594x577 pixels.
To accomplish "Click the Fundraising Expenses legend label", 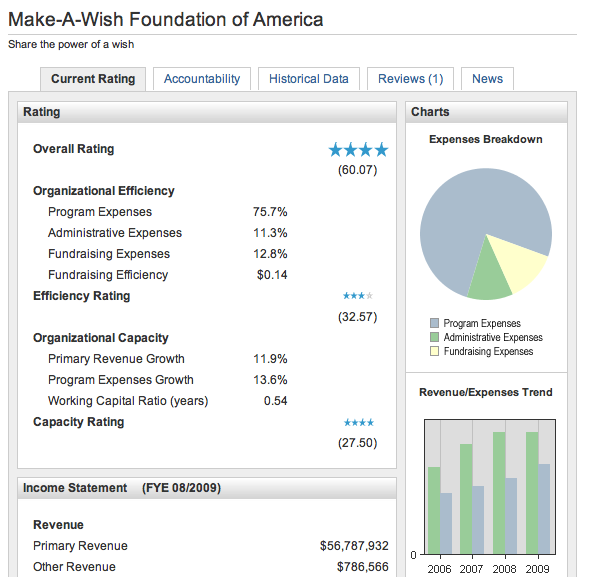I will 488,352.
